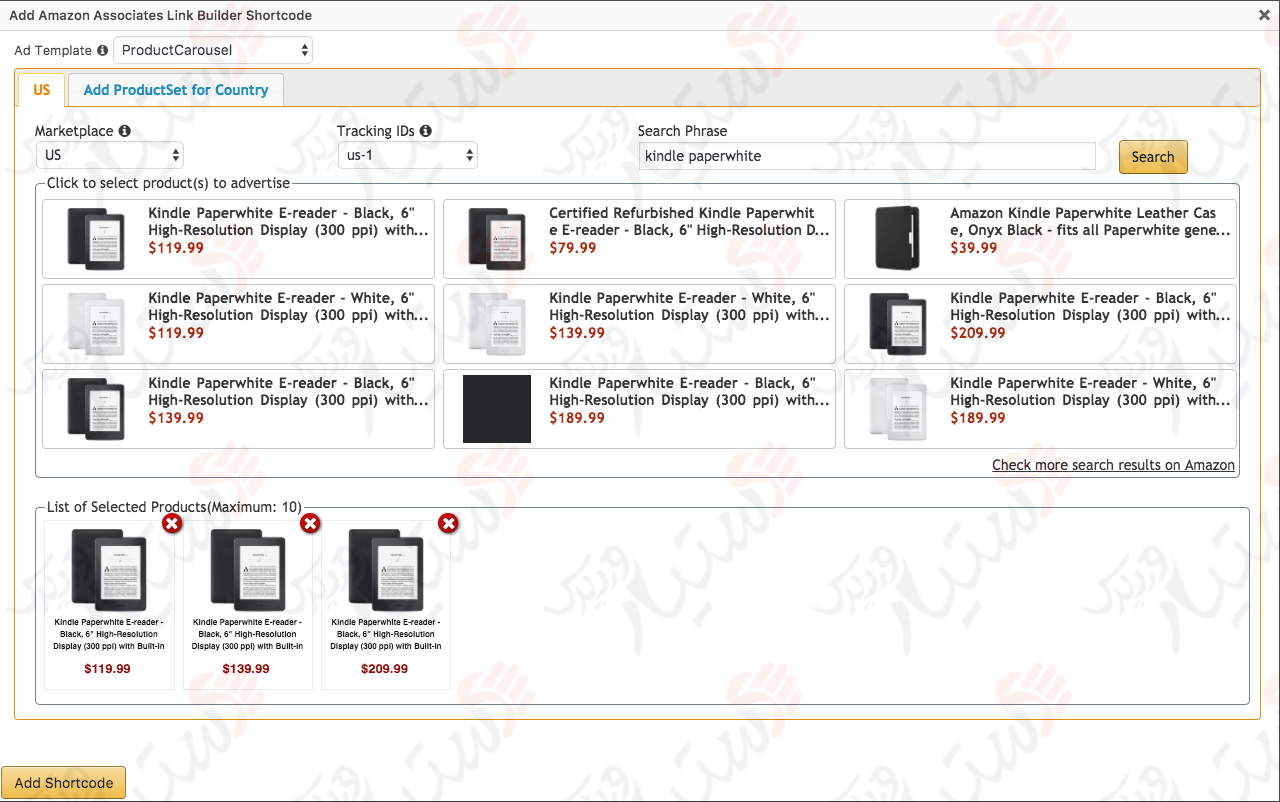Click the Search Phrase label
Viewport: 1280px width, 802px height.
(x=682, y=131)
